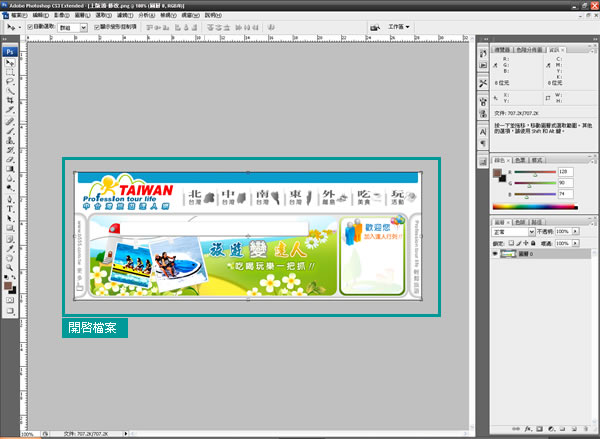The image size is (600, 439).
Task: Select the Path Selection tool
Action: [10, 219]
